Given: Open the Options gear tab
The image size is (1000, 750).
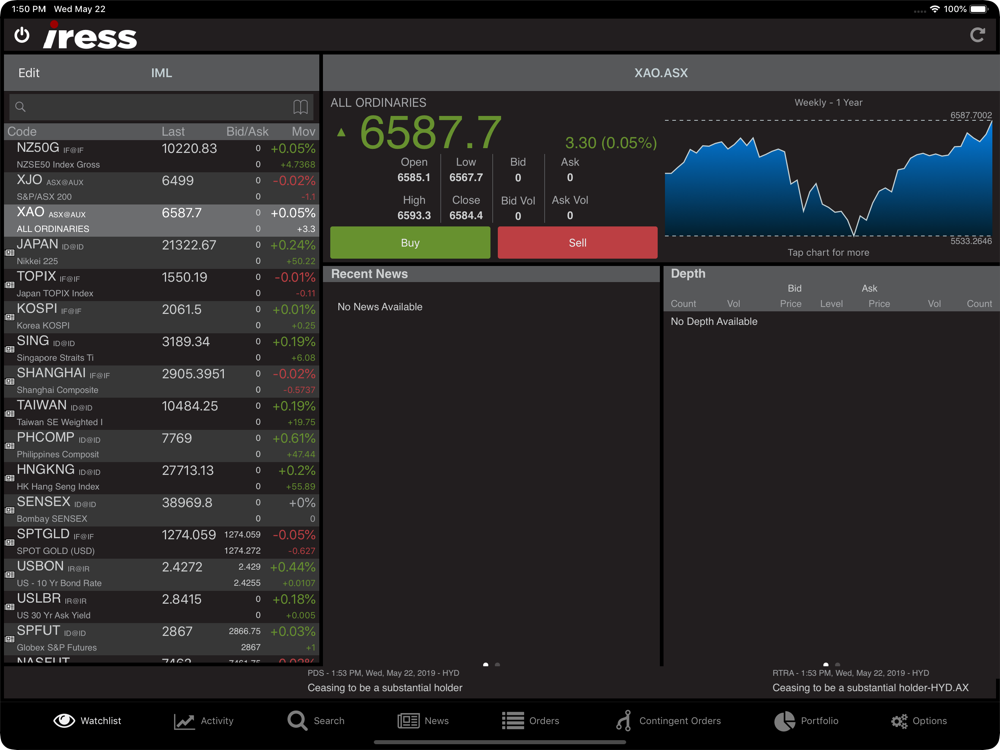Looking at the screenshot, I should click(918, 721).
